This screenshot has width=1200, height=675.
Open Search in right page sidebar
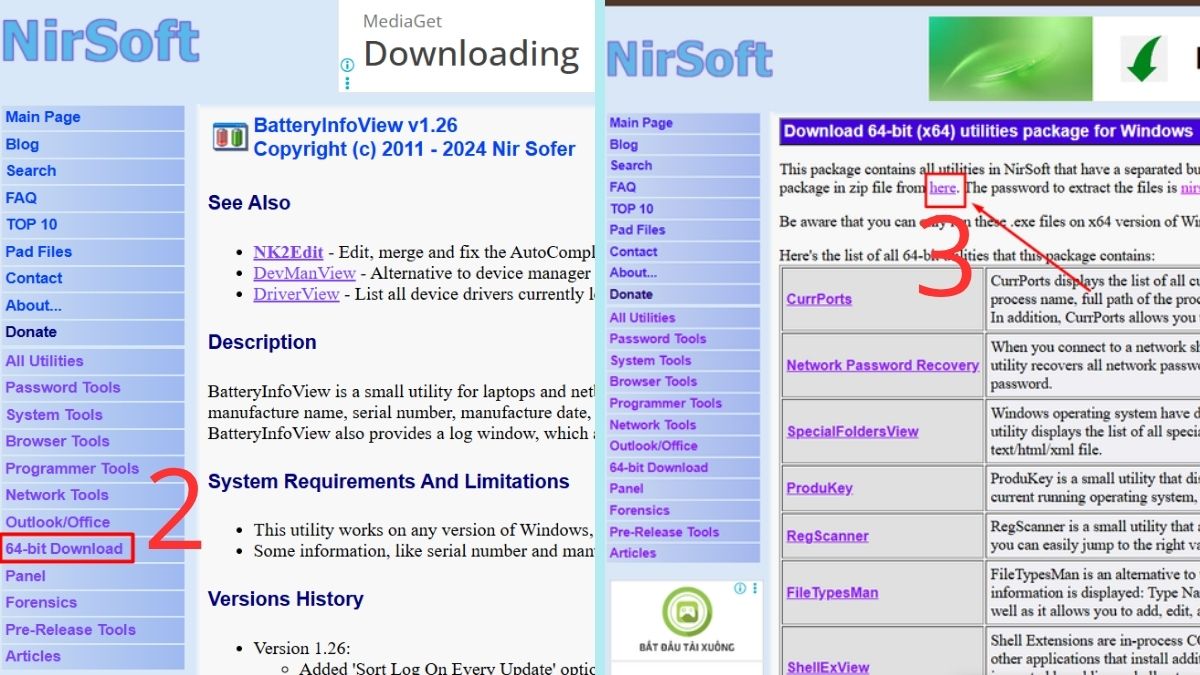click(x=631, y=165)
